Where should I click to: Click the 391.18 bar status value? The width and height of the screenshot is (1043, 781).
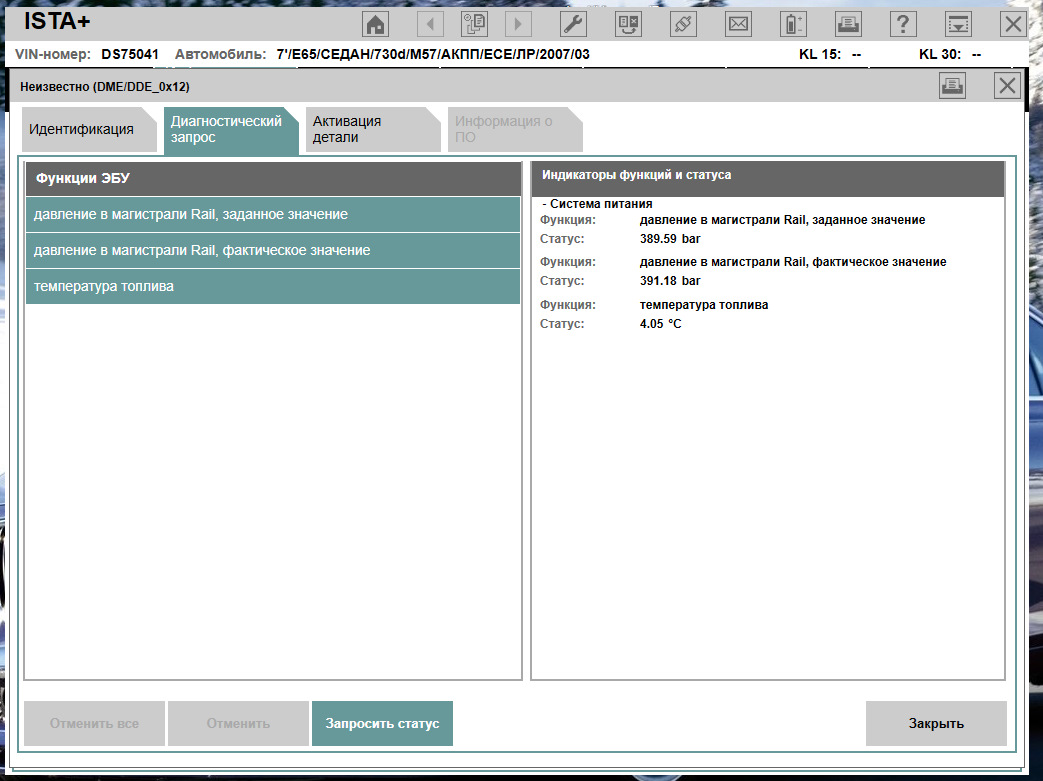point(670,281)
